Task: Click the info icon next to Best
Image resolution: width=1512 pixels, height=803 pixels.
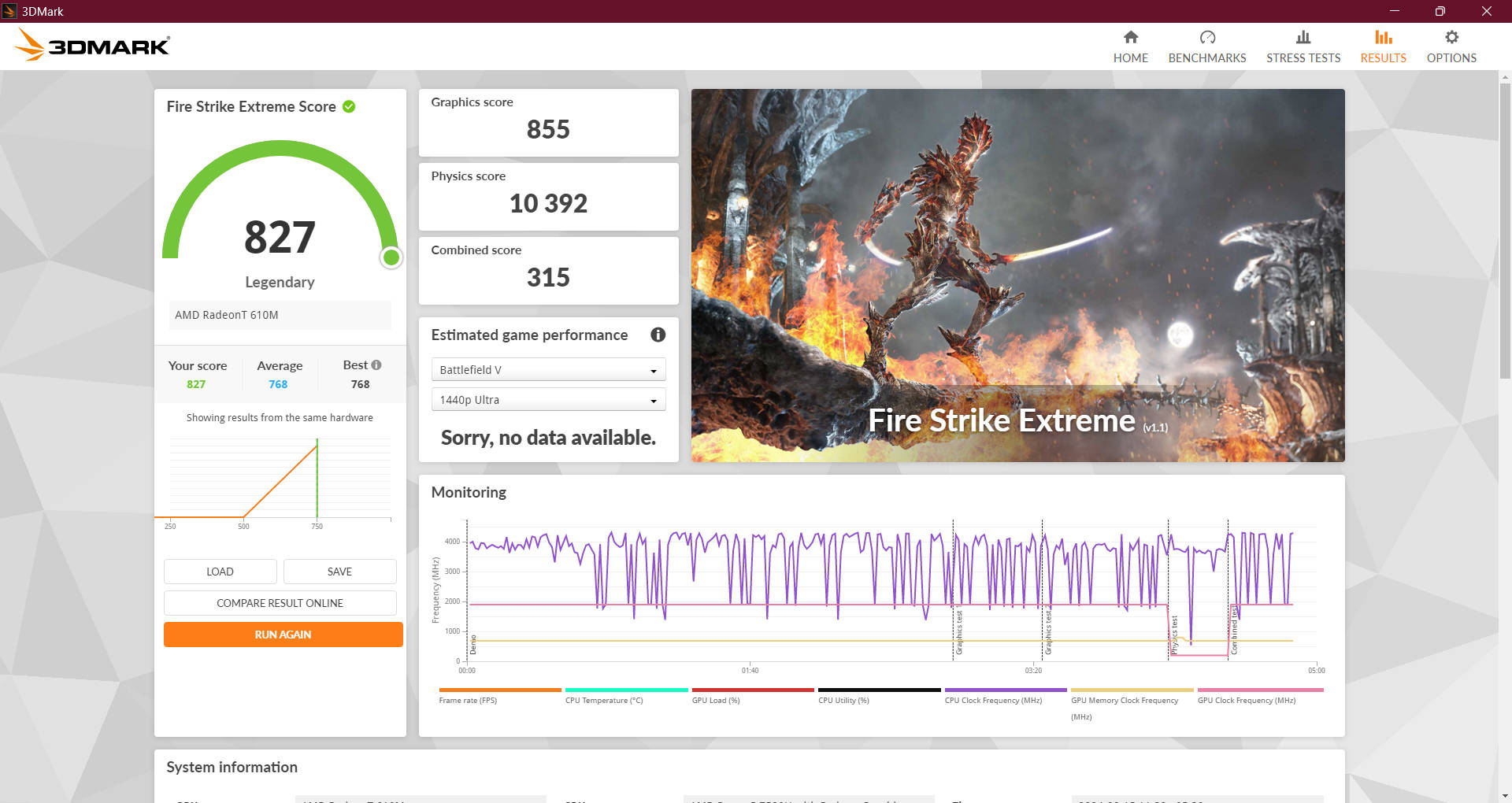Action: click(376, 364)
